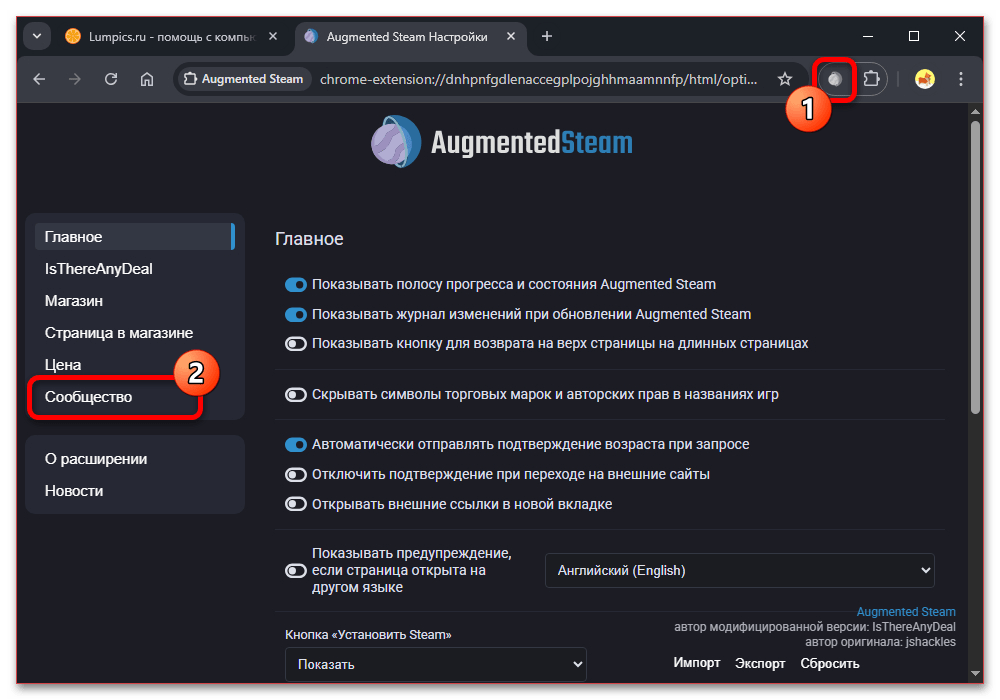
Task: Toggle Показывать журнал изменений при обновлении
Action: 296,314
